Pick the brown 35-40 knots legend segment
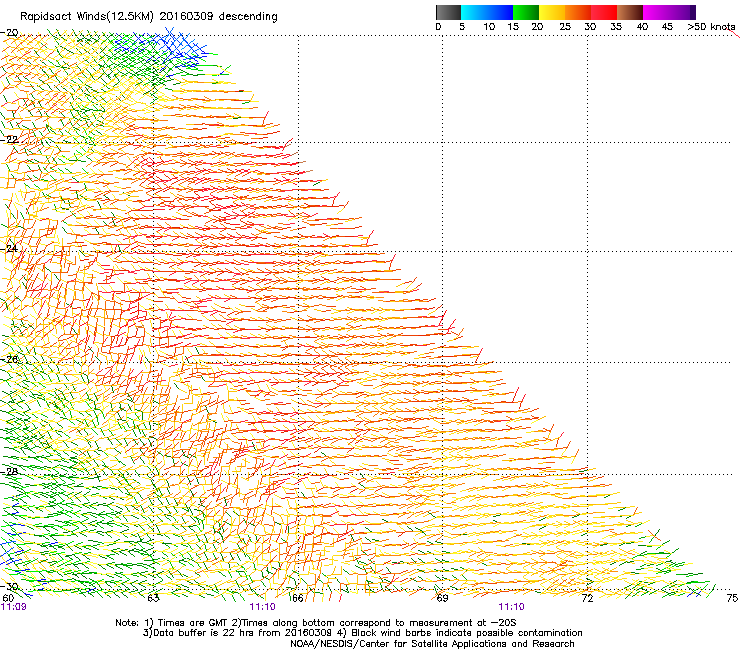Image resolution: width=740 pixels, height=650 pixels. pyautogui.click(x=630, y=12)
